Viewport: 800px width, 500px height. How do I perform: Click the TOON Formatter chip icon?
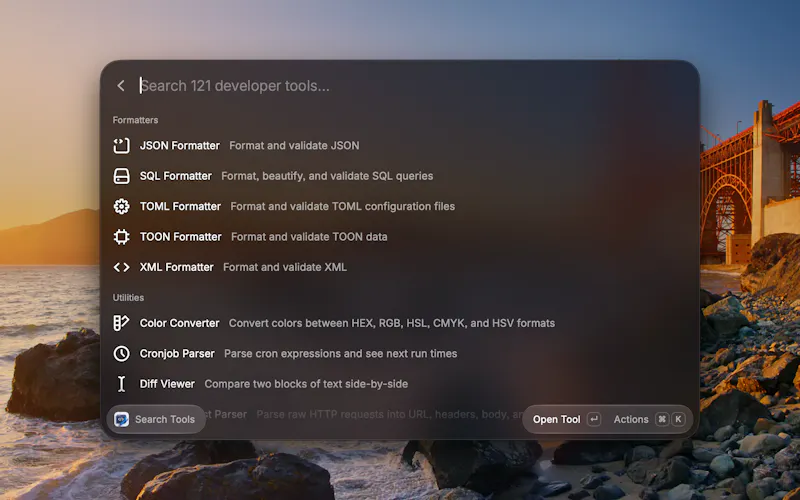tap(121, 237)
